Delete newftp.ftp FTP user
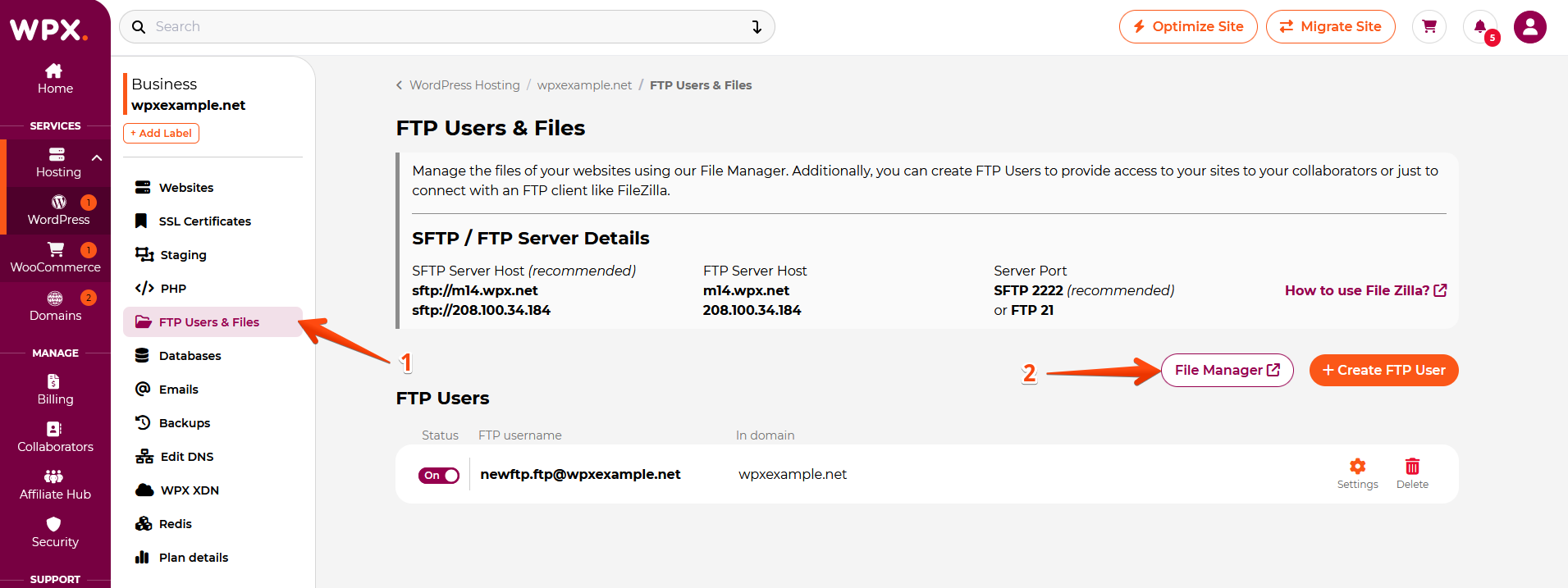This screenshot has width=1568, height=588. coord(1412,474)
